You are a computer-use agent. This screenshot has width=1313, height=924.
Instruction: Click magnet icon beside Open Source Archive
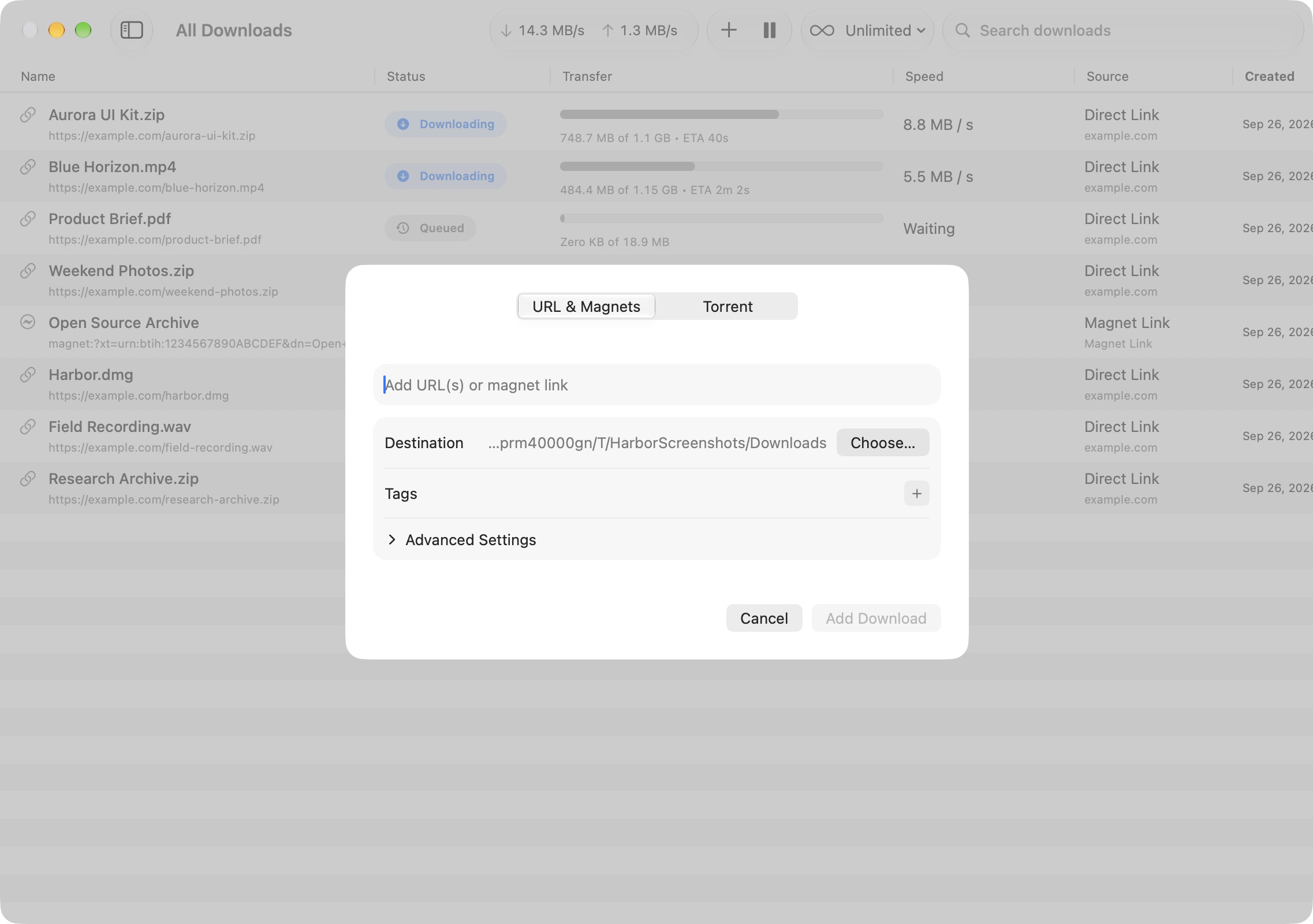pos(28,322)
